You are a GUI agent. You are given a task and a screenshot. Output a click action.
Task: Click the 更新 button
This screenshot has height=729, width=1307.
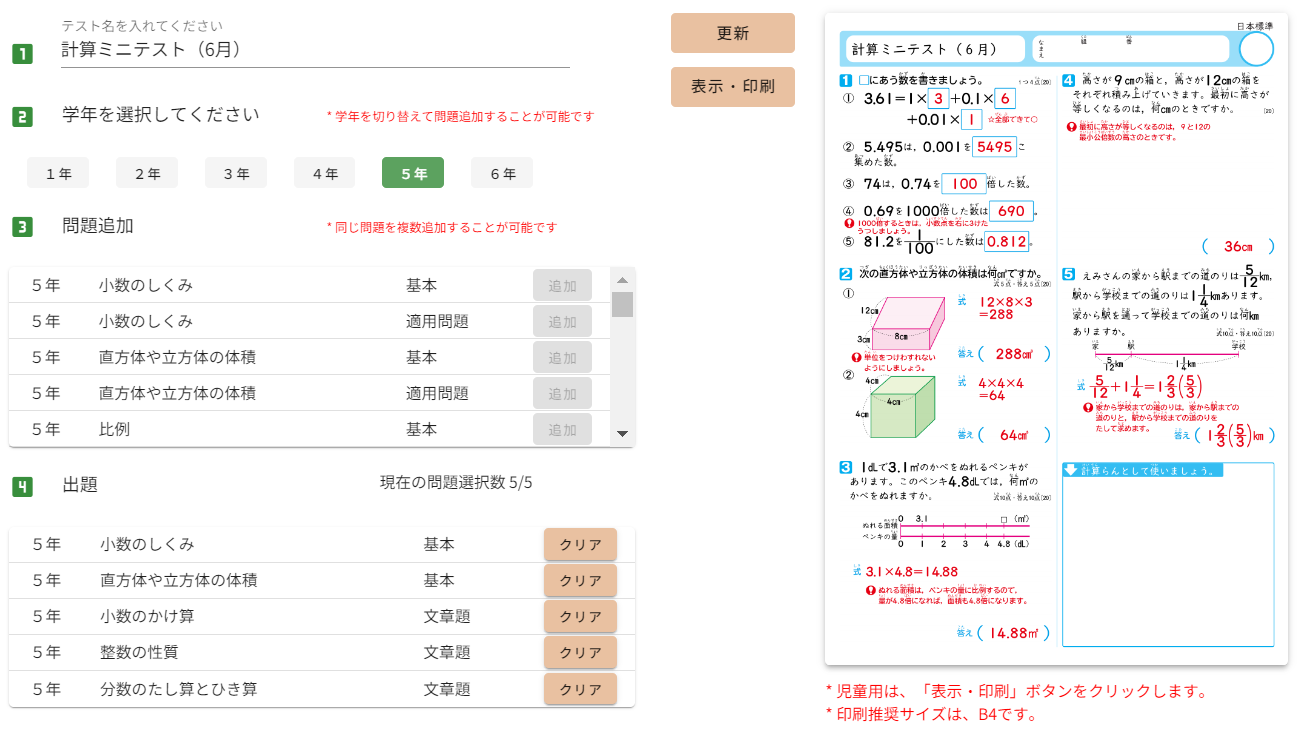coord(733,33)
